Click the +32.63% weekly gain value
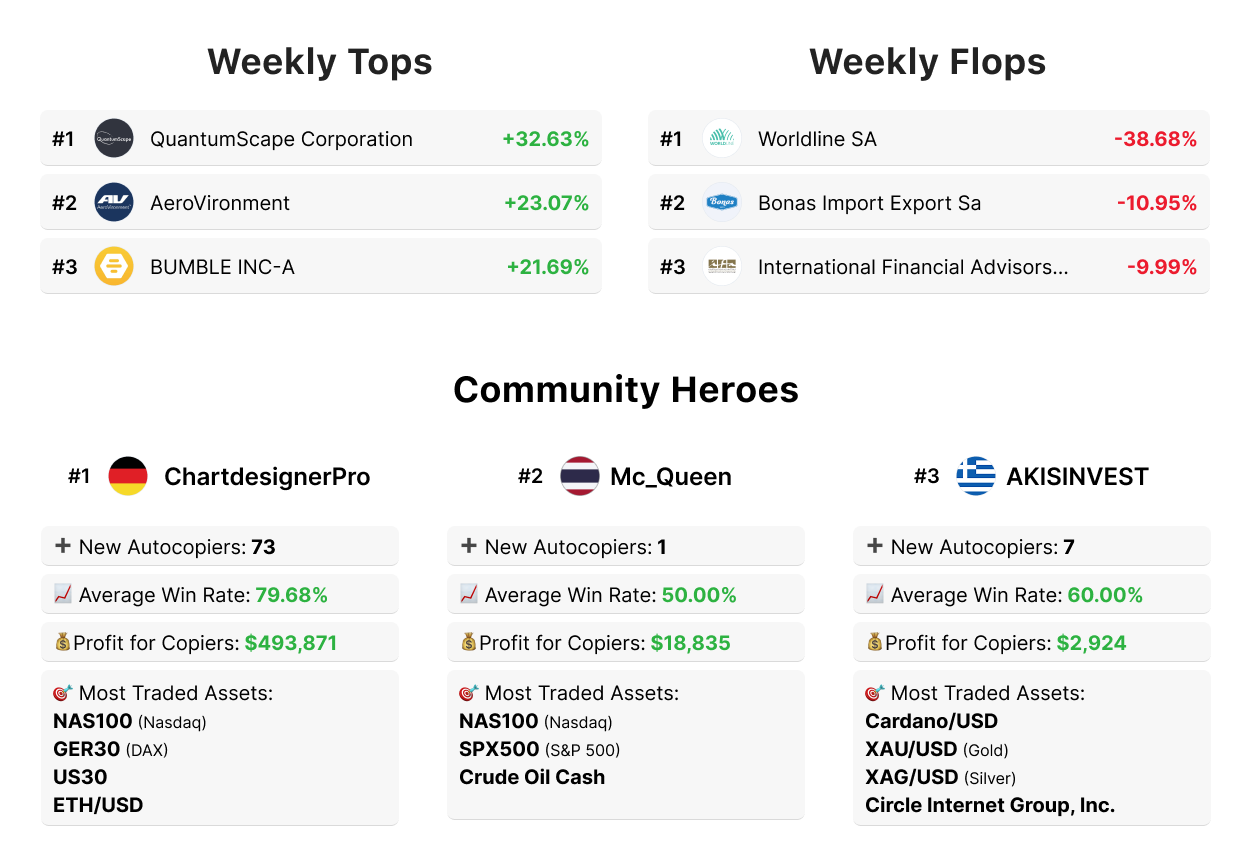 [546, 139]
